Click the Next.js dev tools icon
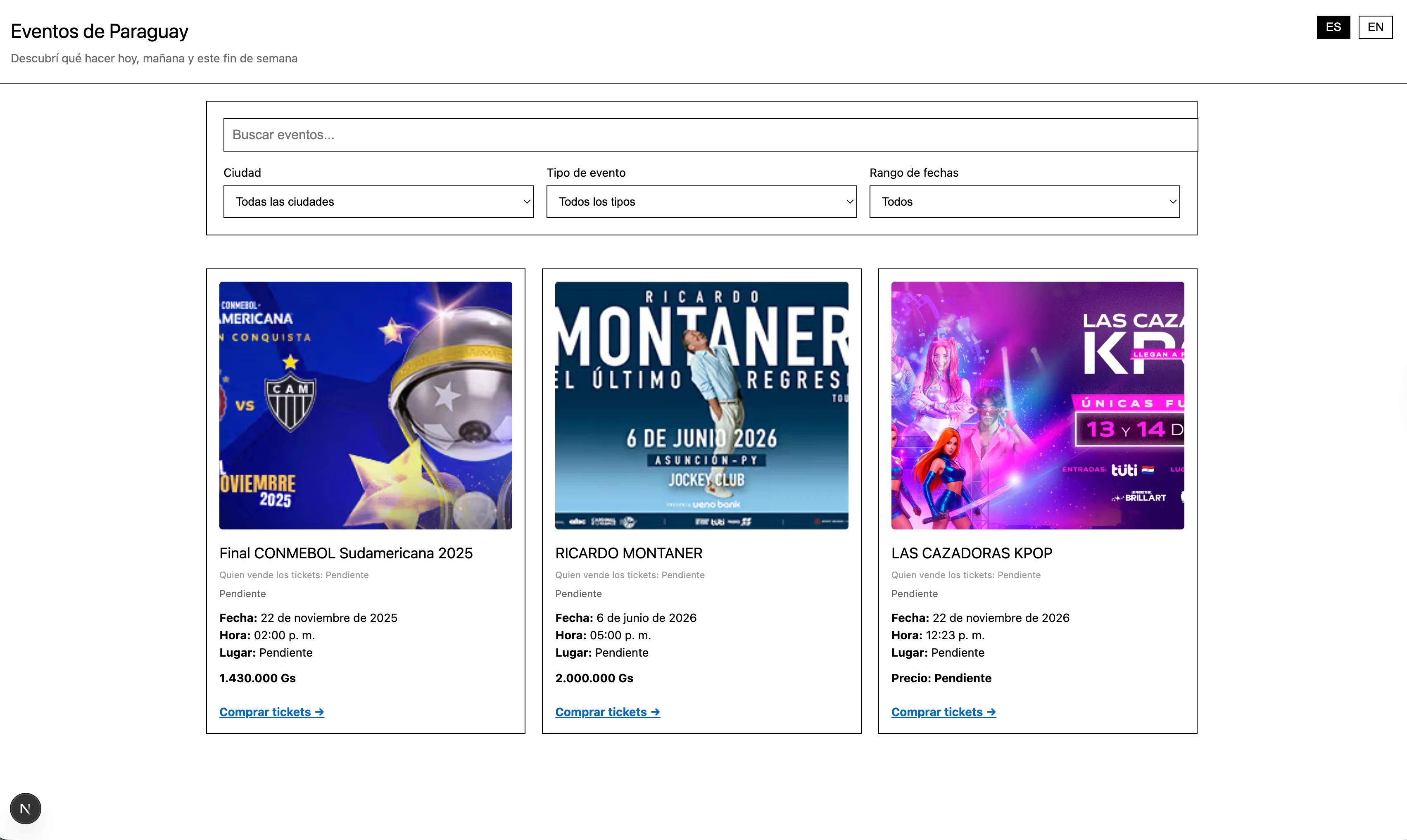The height and width of the screenshot is (840, 1407). click(25, 808)
